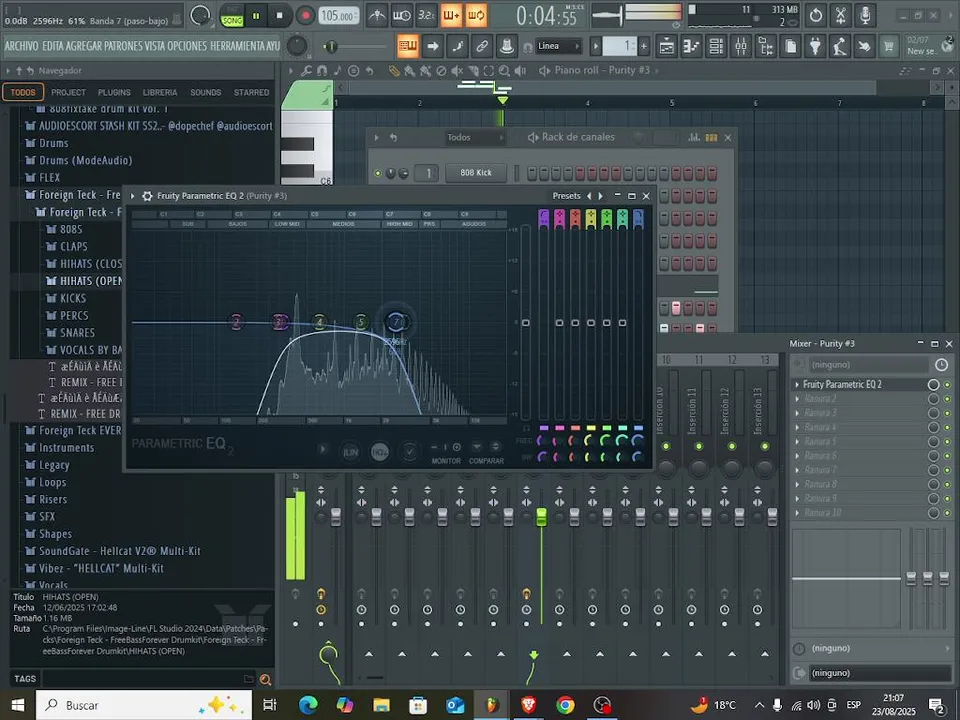Expand the Loops folder in browser
This screenshot has height=720, width=960.
pyautogui.click(x=51, y=482)
